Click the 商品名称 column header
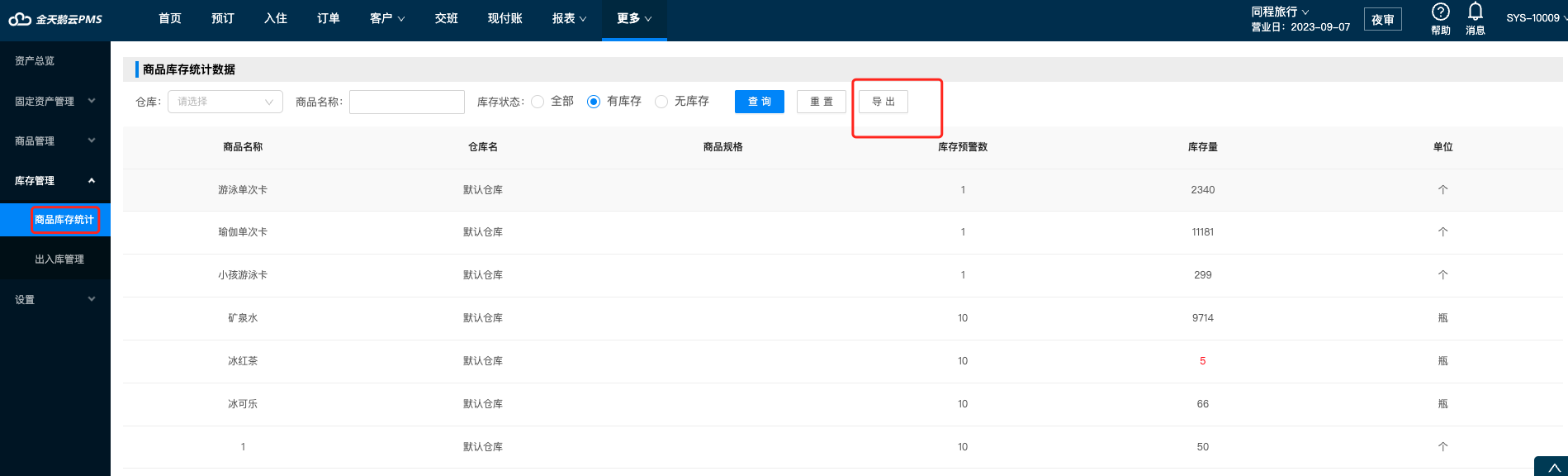 point(243,147)
